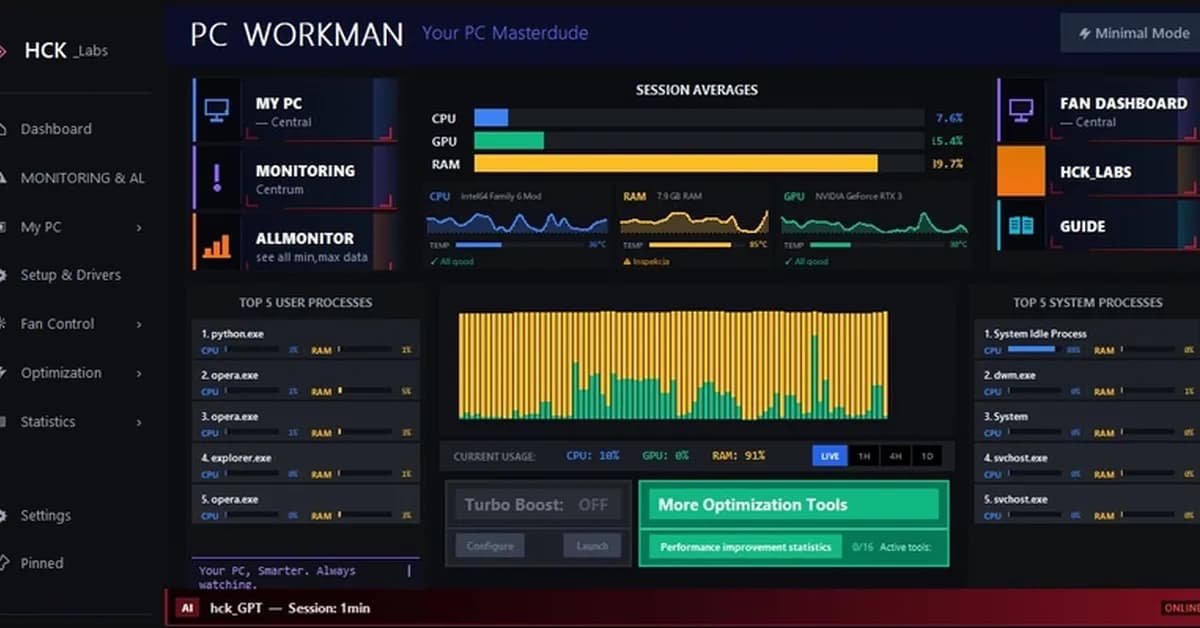Open HCK_LABS orange panel tile
This screenshot has height=628, width=1200.
click(x=1020, y=171)
